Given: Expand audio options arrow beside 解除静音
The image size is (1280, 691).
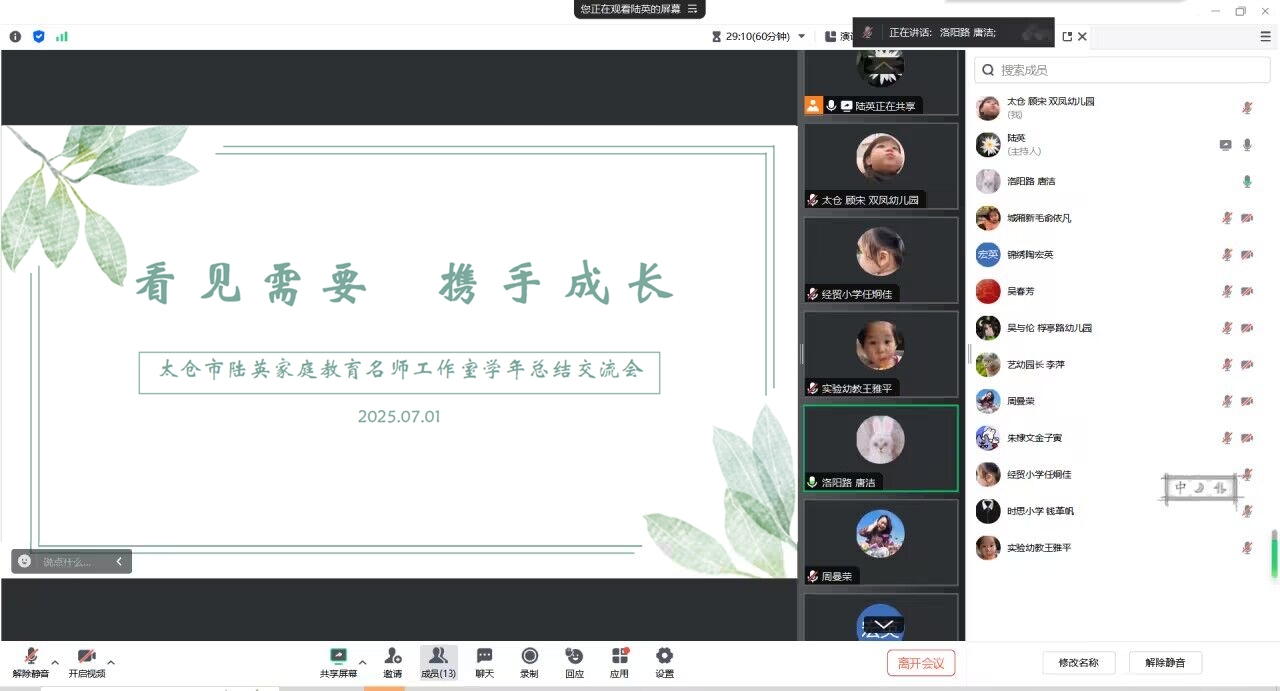Looking at the screenshot, I should click(x=55, y=662).
